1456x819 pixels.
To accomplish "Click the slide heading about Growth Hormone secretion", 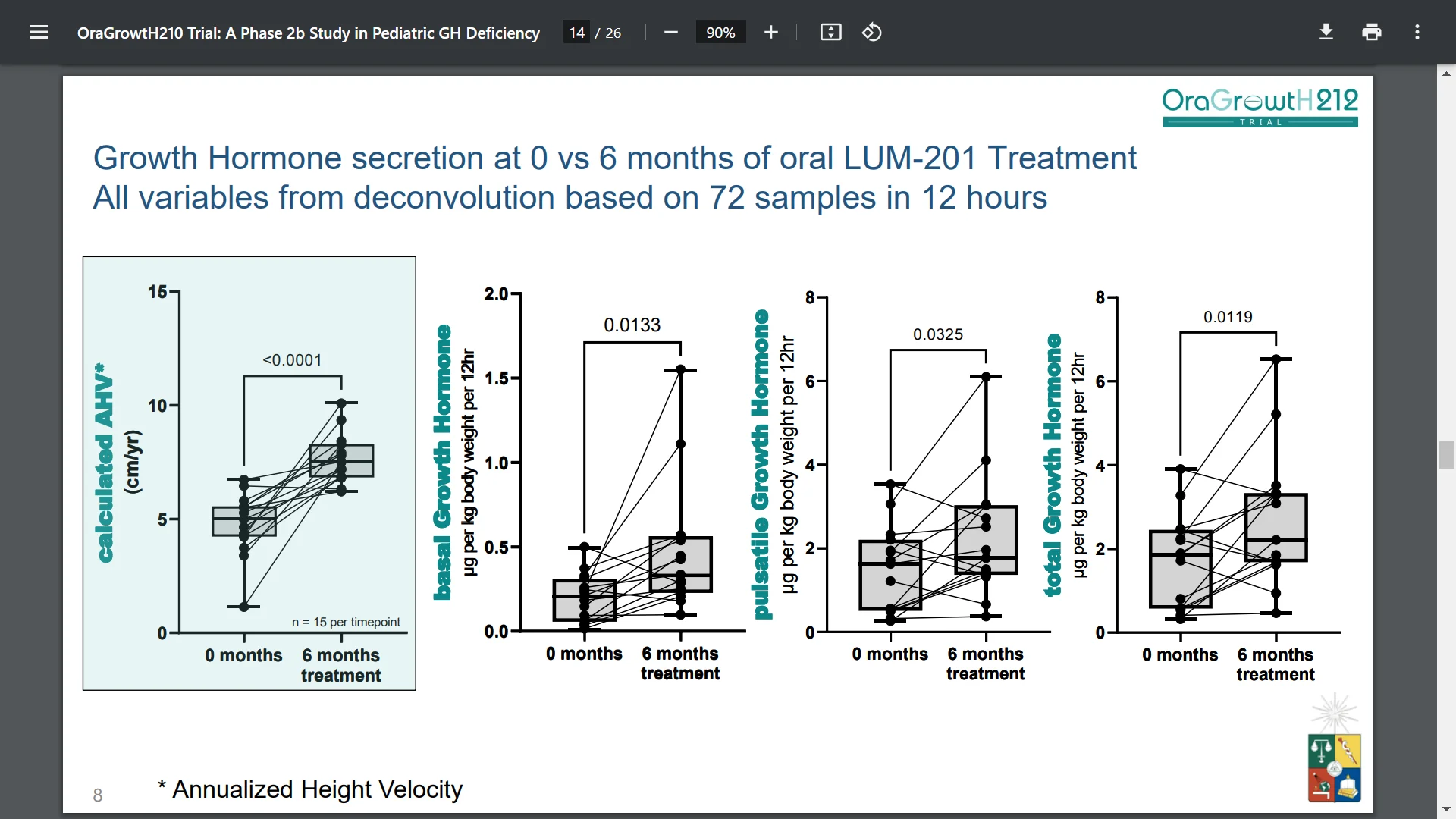I will coord(614,177).
